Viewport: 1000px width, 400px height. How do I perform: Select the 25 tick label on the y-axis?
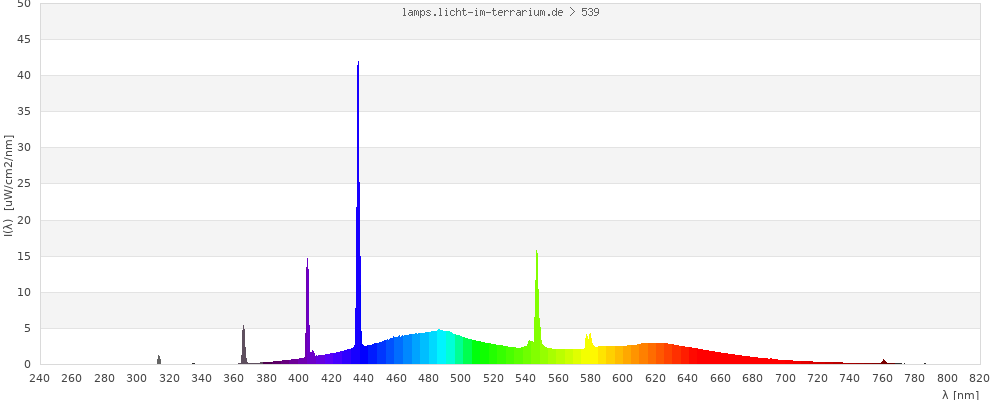point(23,184)
